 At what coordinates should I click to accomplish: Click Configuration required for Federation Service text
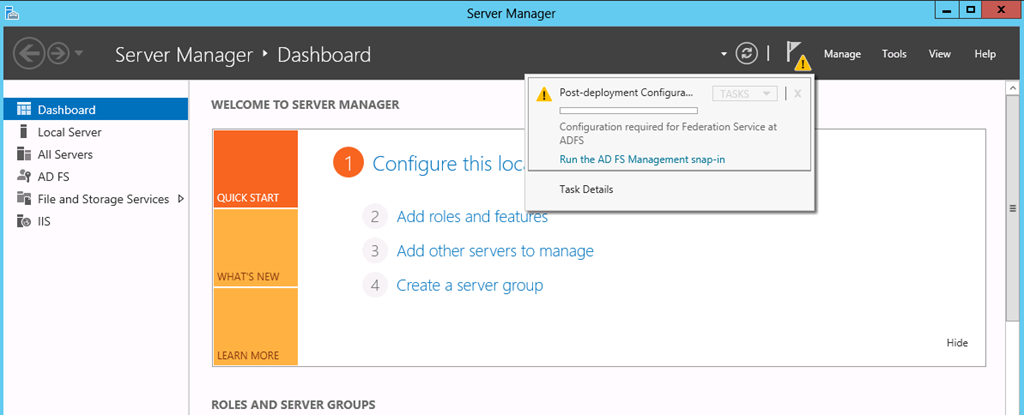pyautogui.click(x=668, y=133)
